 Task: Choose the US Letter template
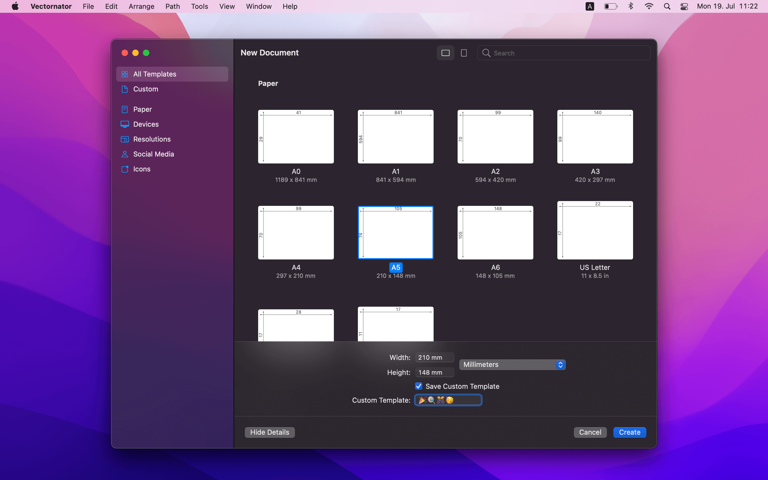coord(595,230)
